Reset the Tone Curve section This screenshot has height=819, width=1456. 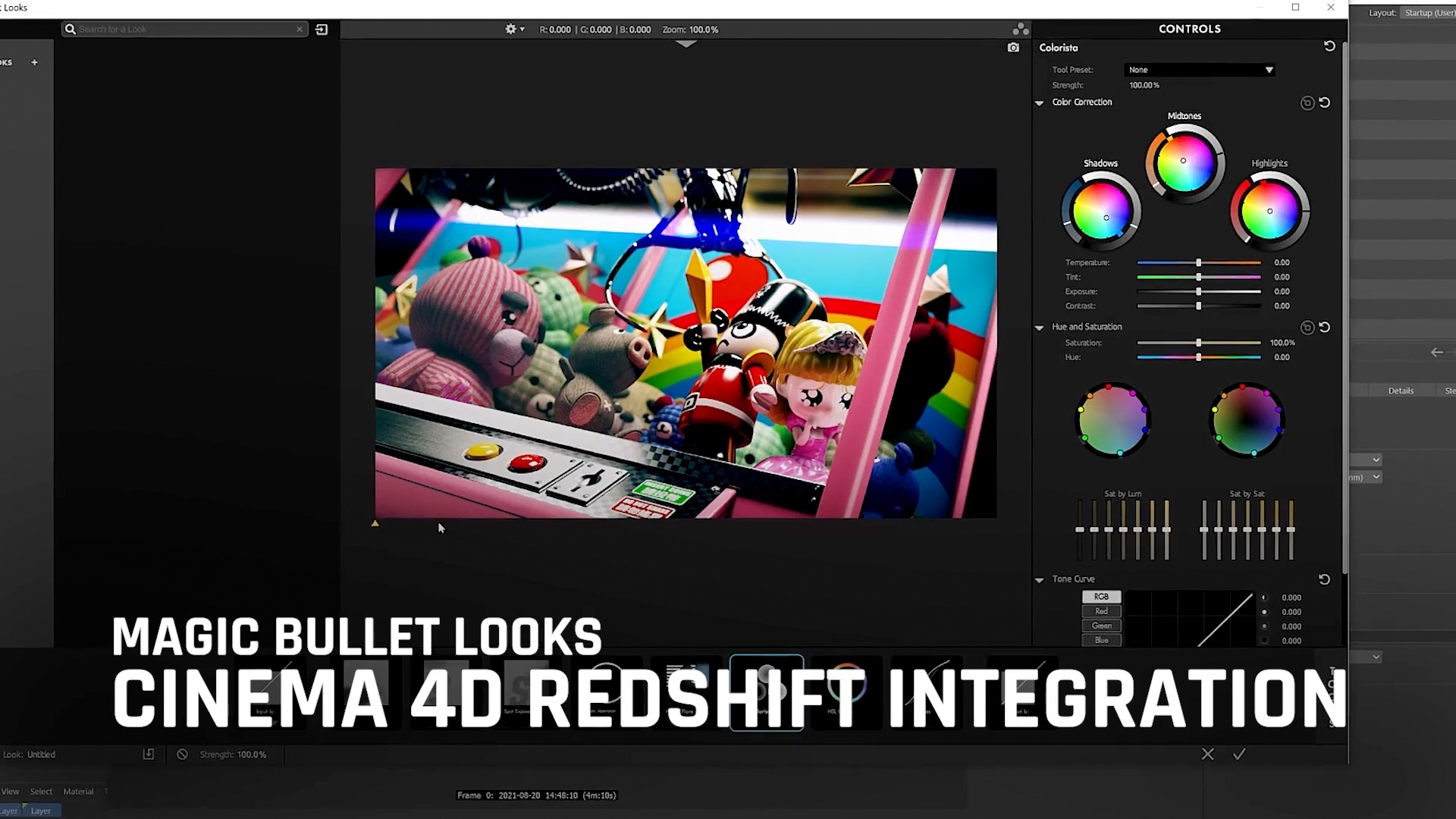[1325, 579]
